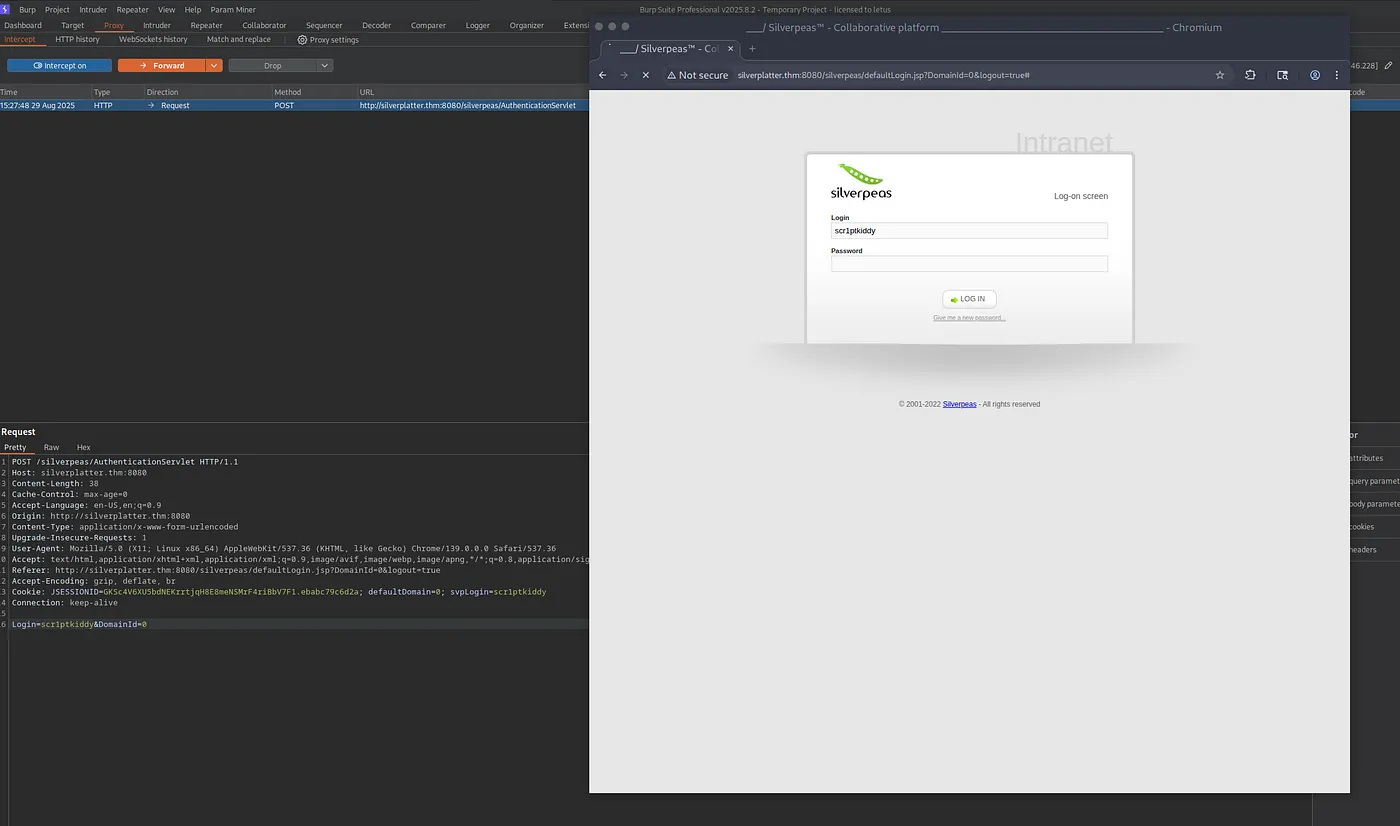Click the browser back arrow

tap(602, 75)
